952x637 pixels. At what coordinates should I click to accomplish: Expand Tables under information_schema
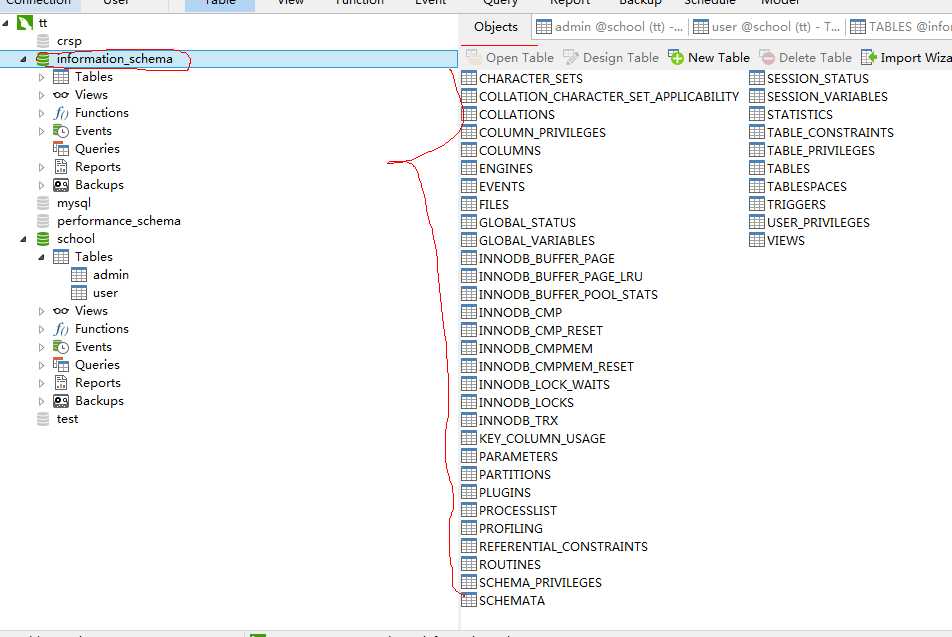pos(41,77)
